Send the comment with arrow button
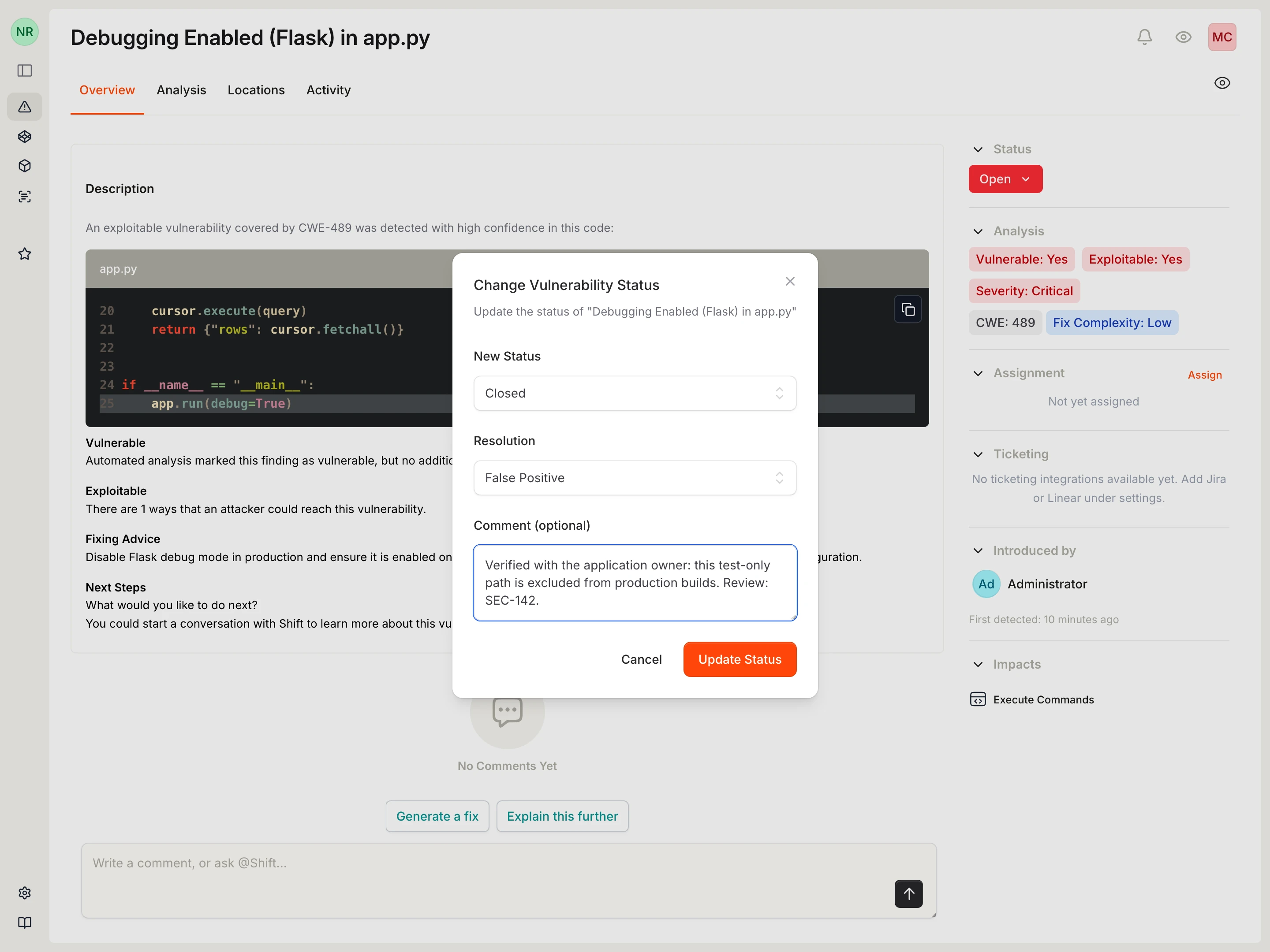The image size is (1270, 952). tap(908, 893)
